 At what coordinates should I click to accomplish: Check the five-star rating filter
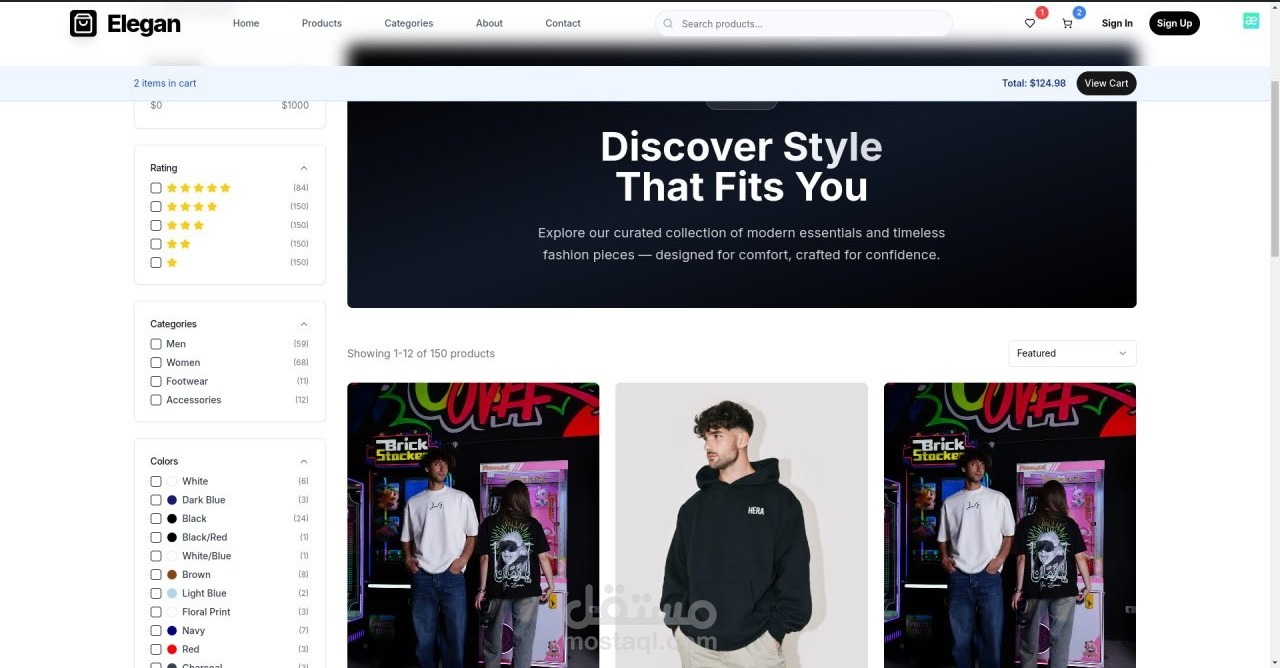tap(156, 188)
